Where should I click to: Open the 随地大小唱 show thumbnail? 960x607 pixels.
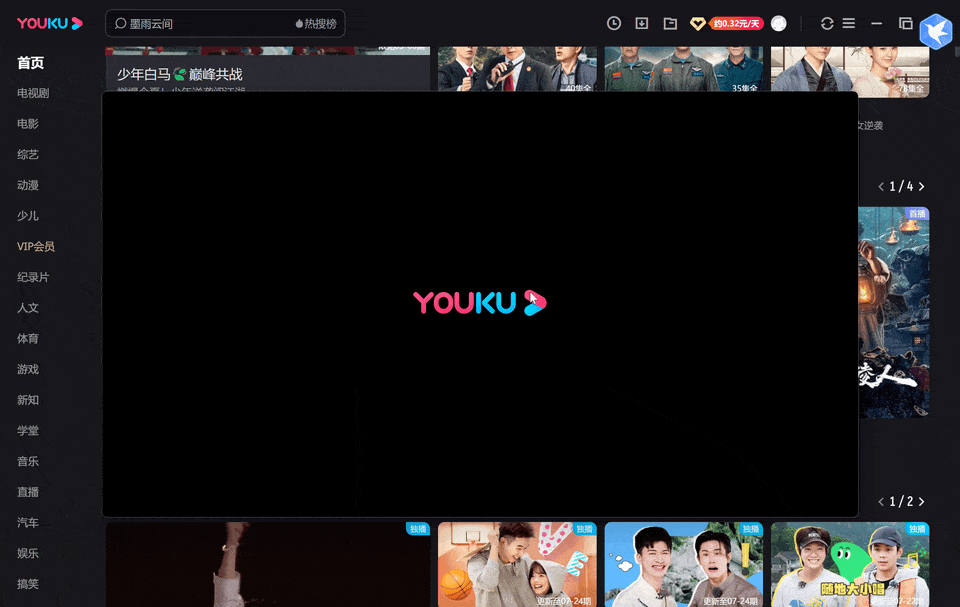tap(850, 564)
